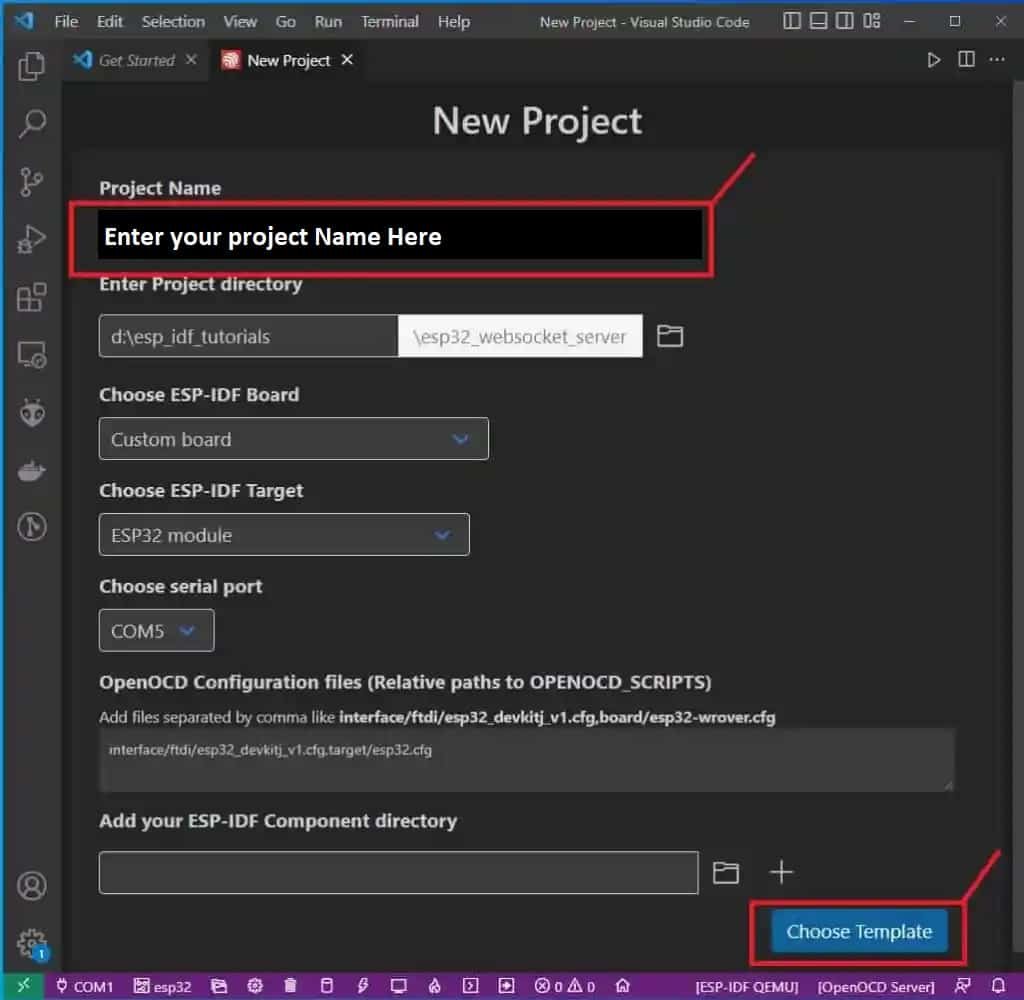Open the Custom board dropdown

click(293, 438)
